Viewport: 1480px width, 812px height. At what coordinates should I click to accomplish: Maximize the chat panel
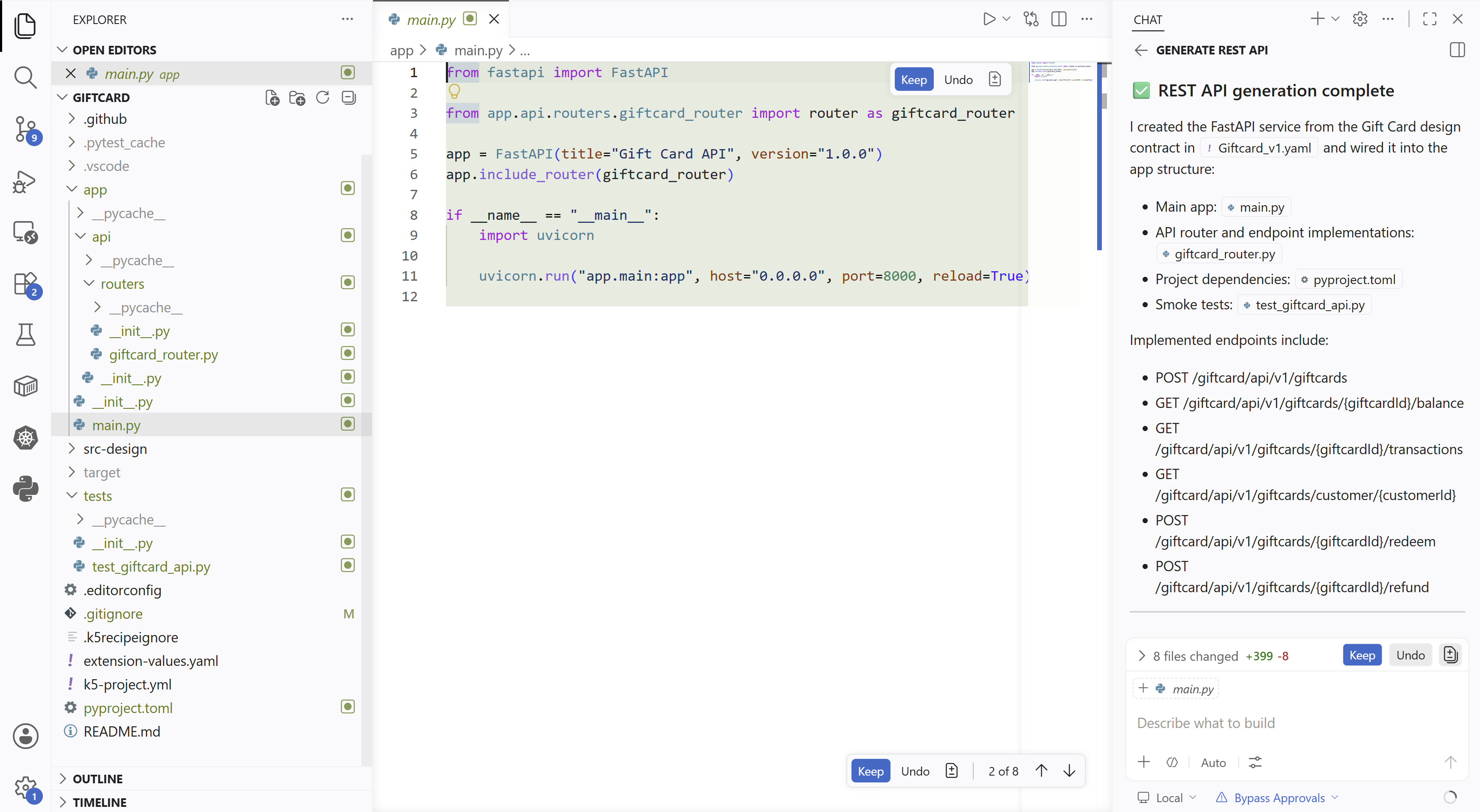(1430, 19)
